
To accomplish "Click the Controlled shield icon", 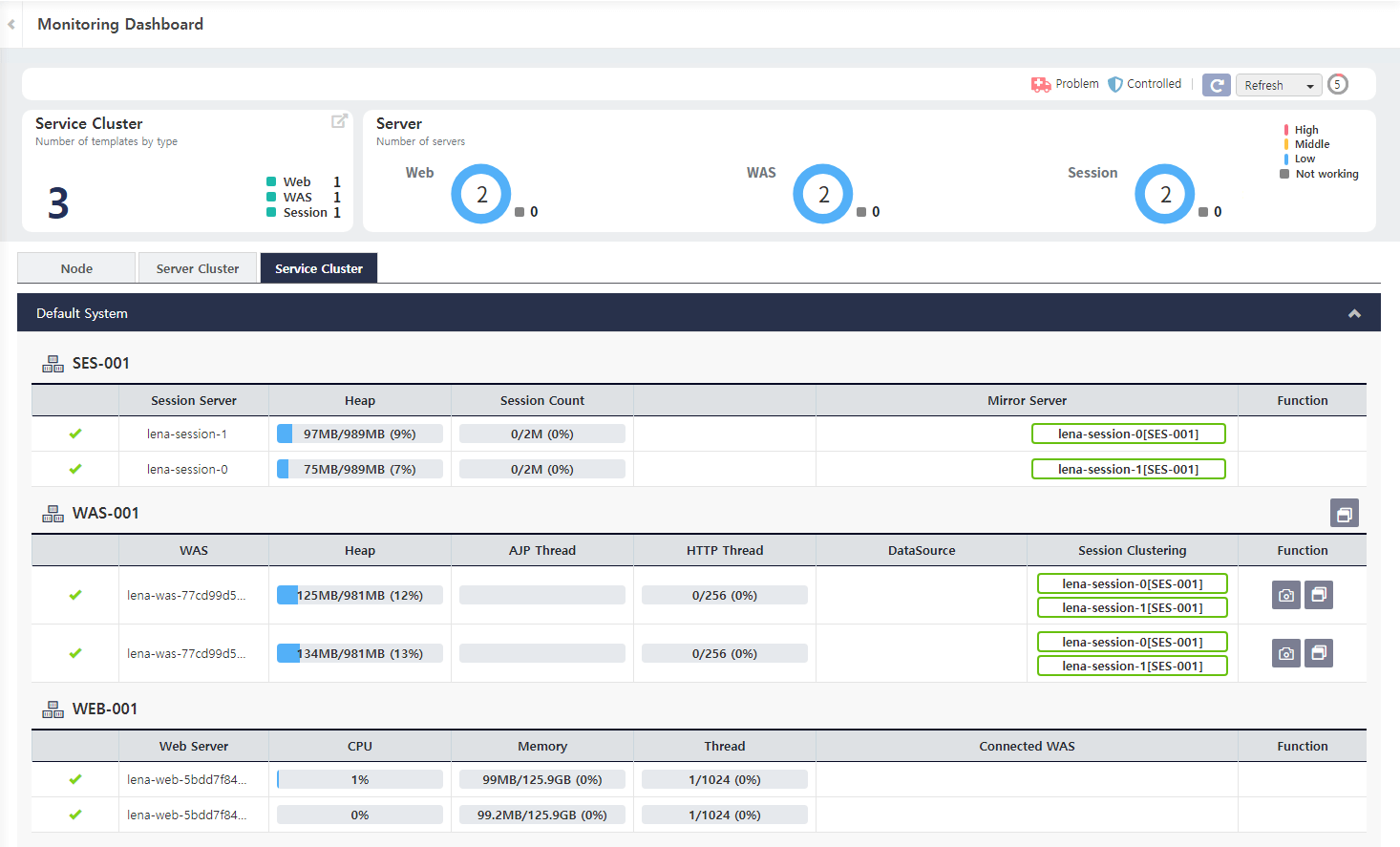I will [x=1114, y=83].
